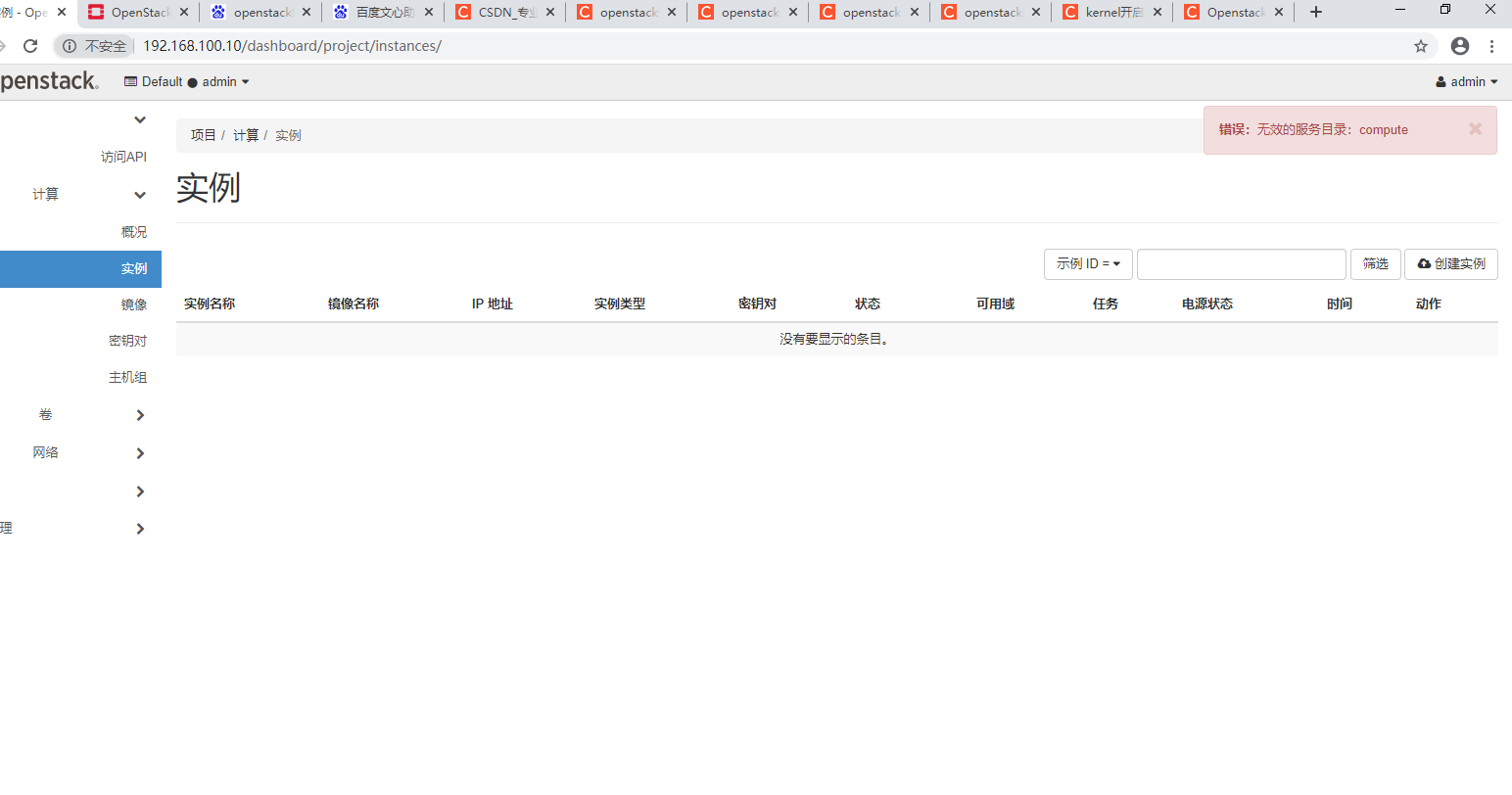Image resolution: width=1512 pixels, height=795 pixels.
Task: Close the kernel开启 tab
Action: (1158, 12)
